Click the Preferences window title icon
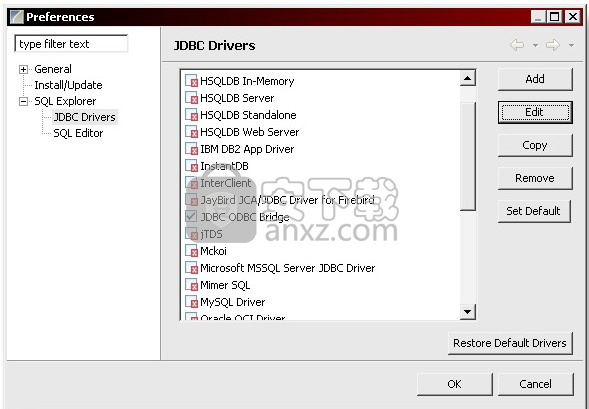This screenshot has height=409, width=589. click(x=17, y=17)
